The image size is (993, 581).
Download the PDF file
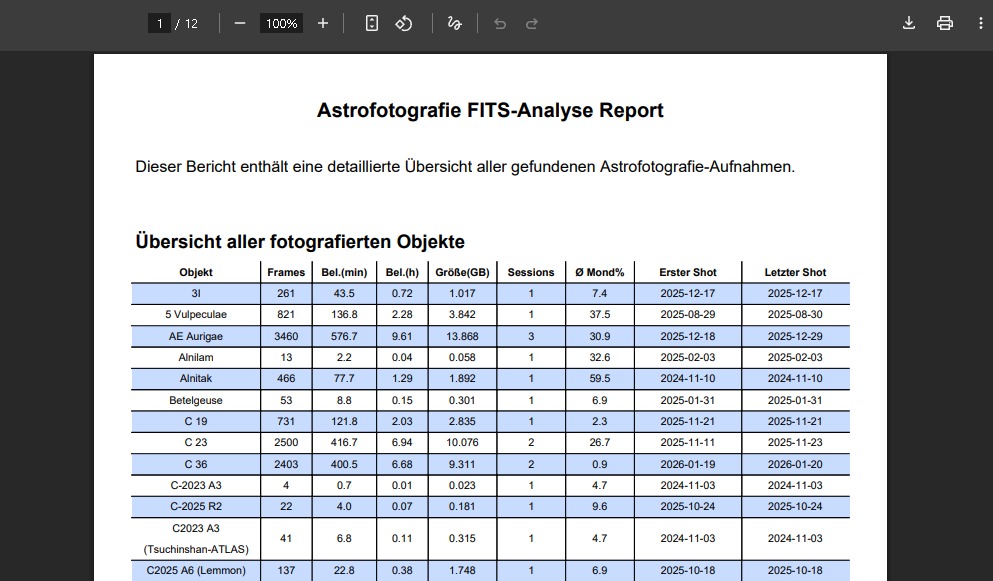pyautogui.click(x=909, y=23)
